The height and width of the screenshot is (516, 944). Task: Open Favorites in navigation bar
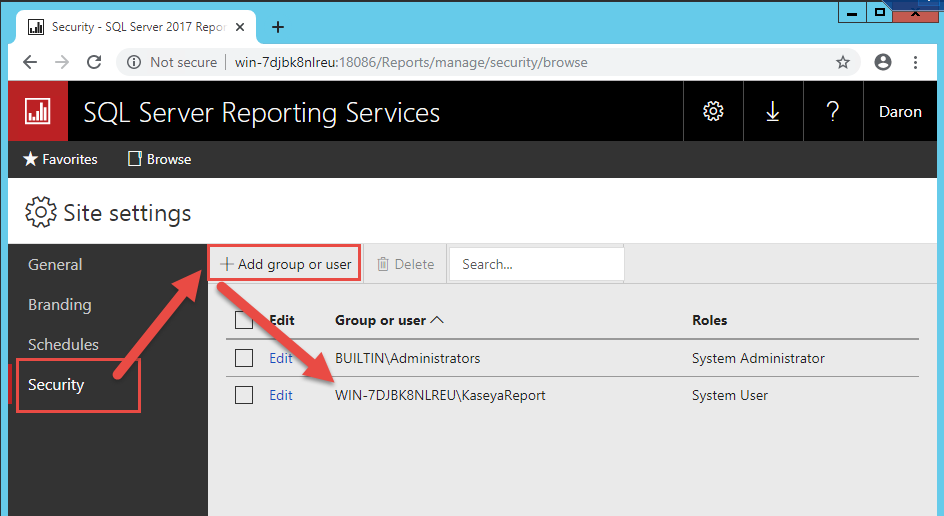point(60,159)
